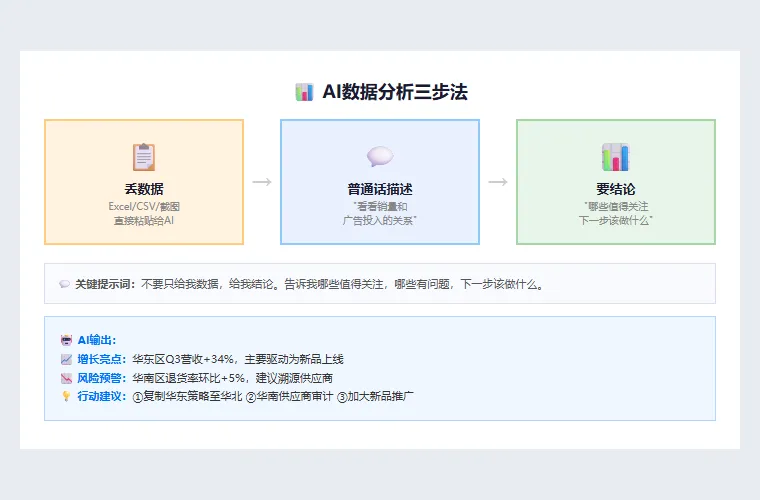Click the 关键提示词 label

click(x=104, y=284)
